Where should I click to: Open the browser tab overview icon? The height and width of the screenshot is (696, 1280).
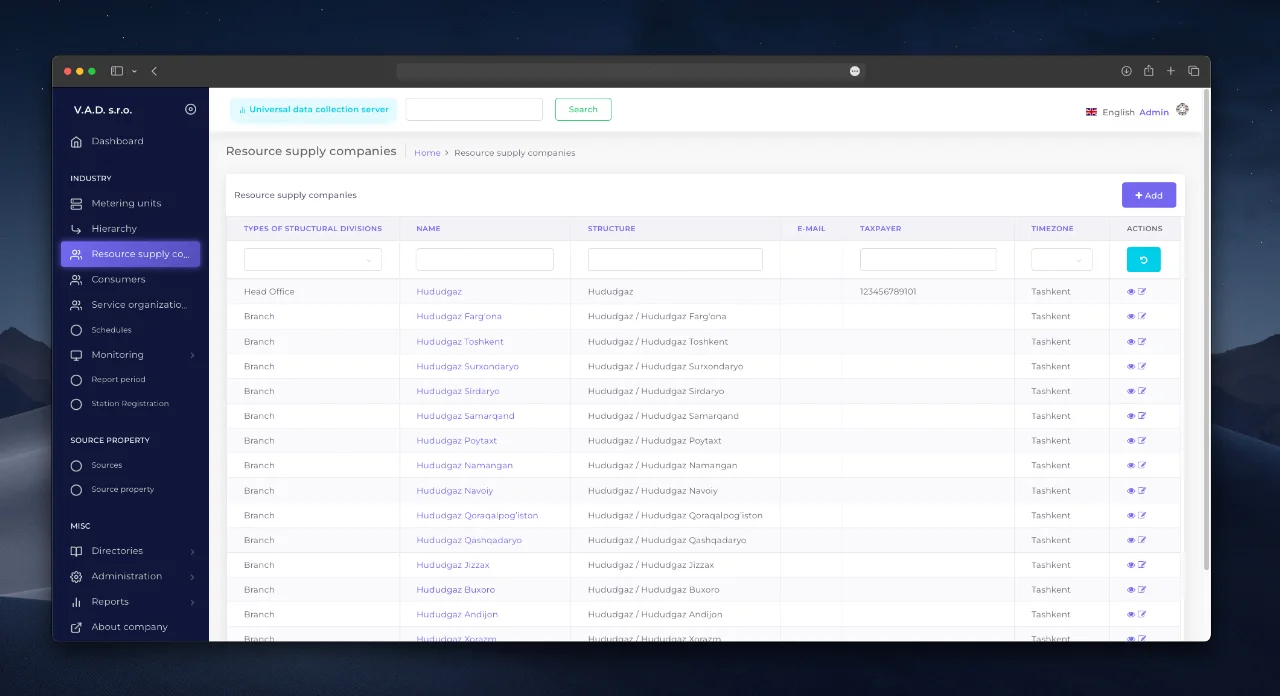(1193, 71)
